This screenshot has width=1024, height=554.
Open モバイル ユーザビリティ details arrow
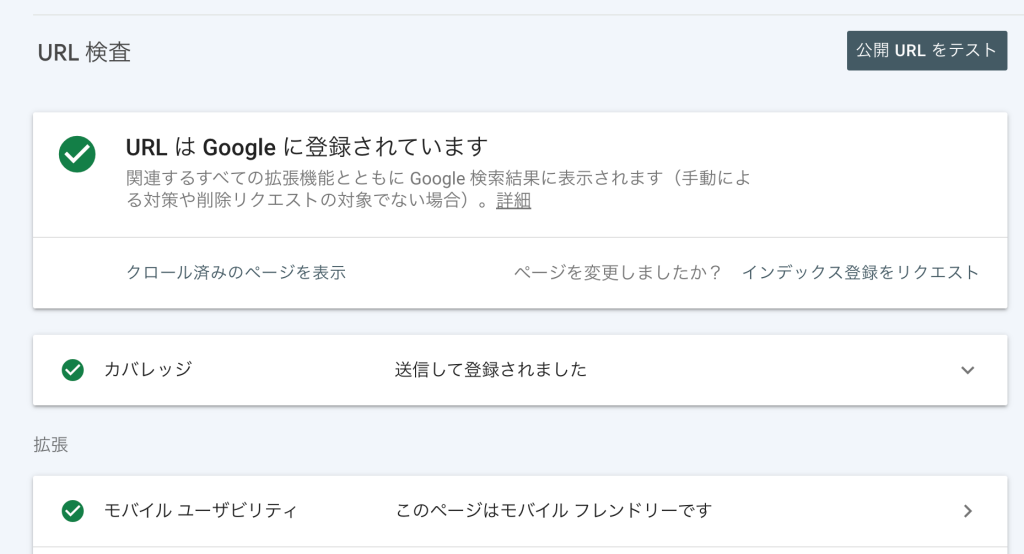pos(968,511)
